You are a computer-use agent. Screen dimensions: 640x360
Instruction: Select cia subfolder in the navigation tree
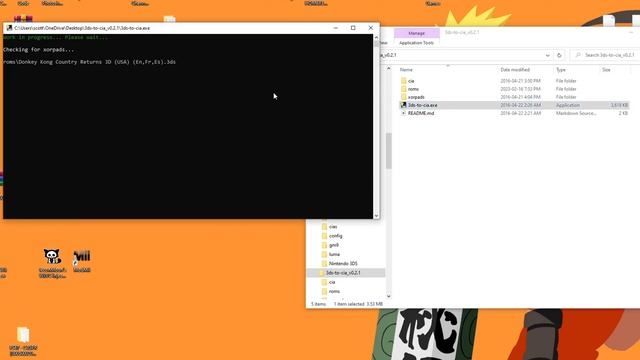[x=332, y=282]
